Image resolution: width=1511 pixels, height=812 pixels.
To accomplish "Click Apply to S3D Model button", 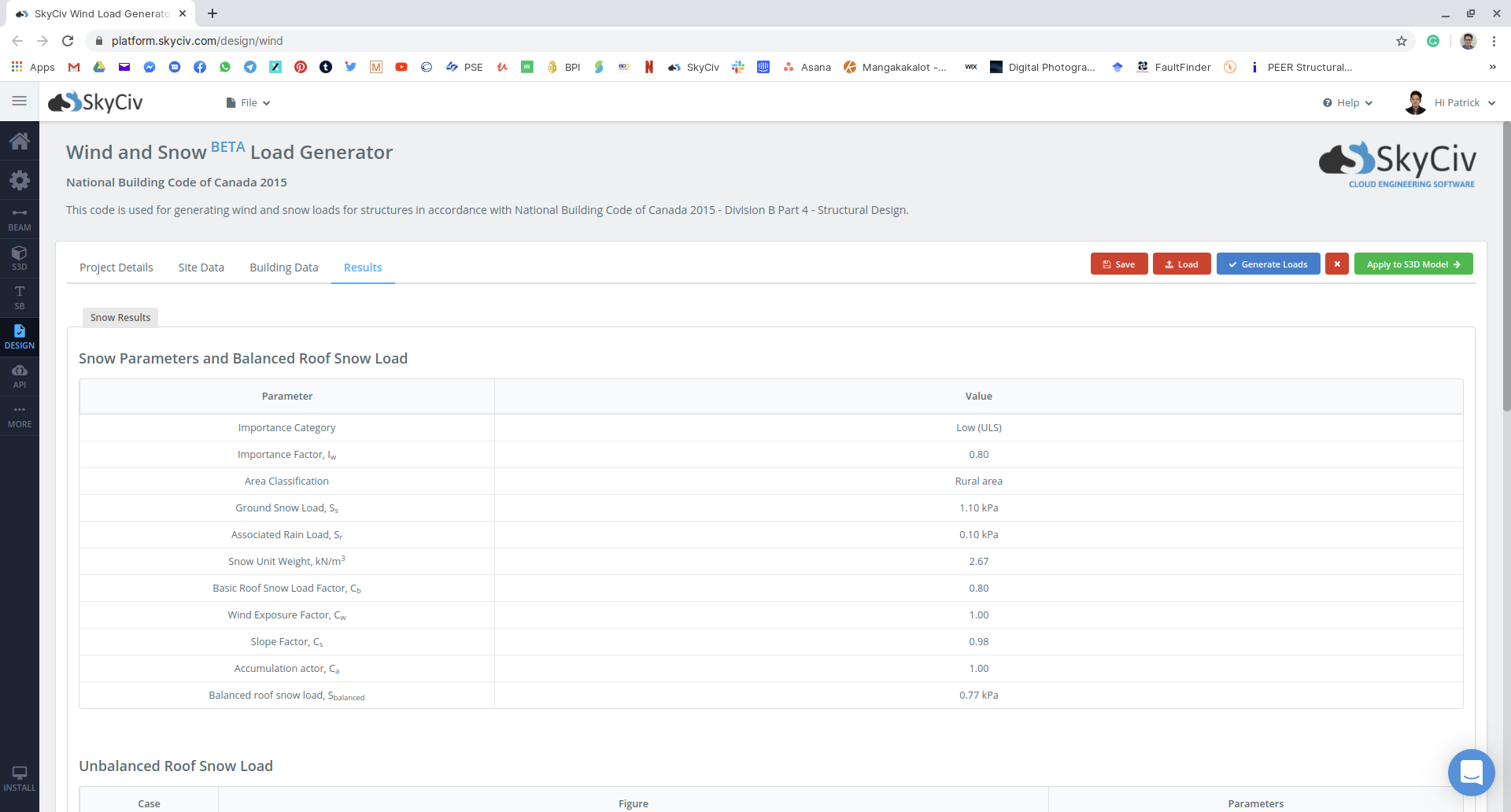I will point(1413,264).
